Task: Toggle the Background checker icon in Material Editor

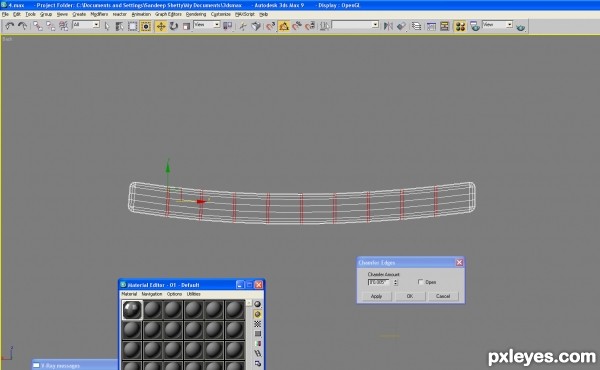Action: [258, 324]
